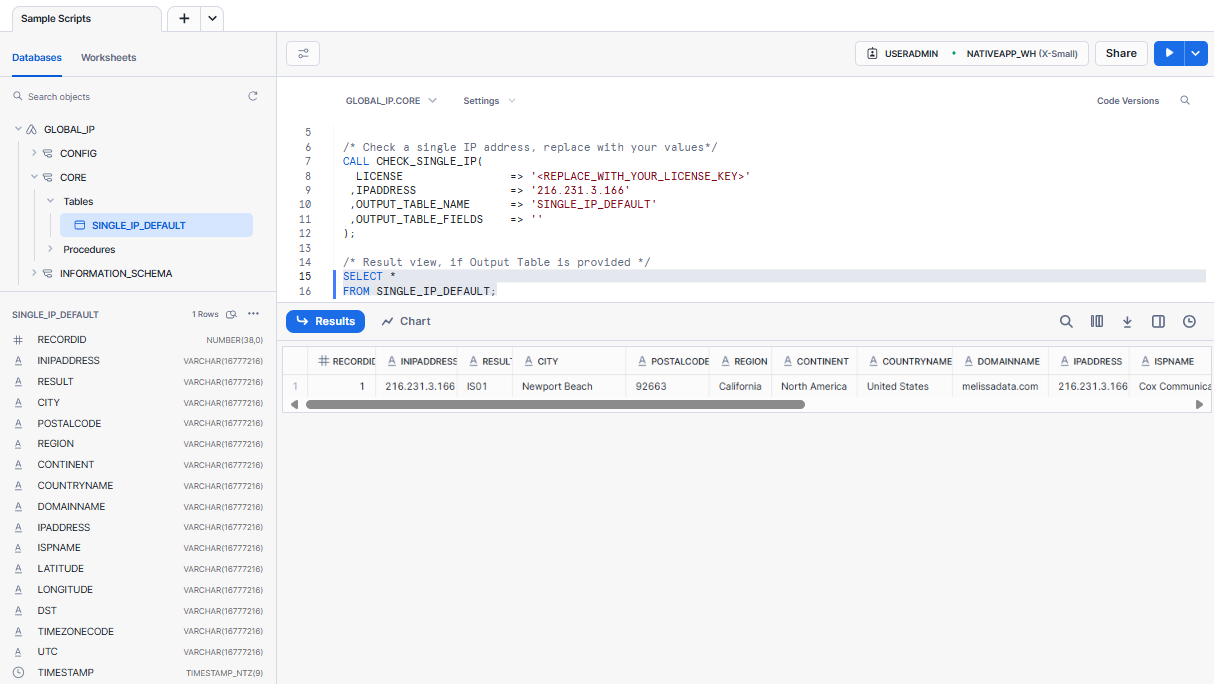The height and width of the screenshot is (684, 1214).
Task: Select the Newport Beach cell
Action: click(569, 386)
